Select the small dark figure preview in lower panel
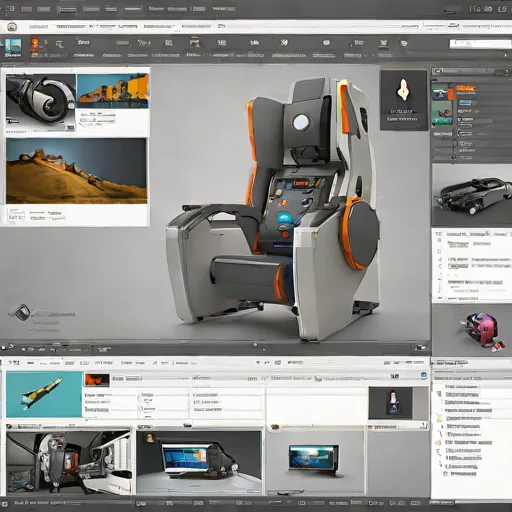The height and width of the screenshot is (512, 512). coord(390,403)
